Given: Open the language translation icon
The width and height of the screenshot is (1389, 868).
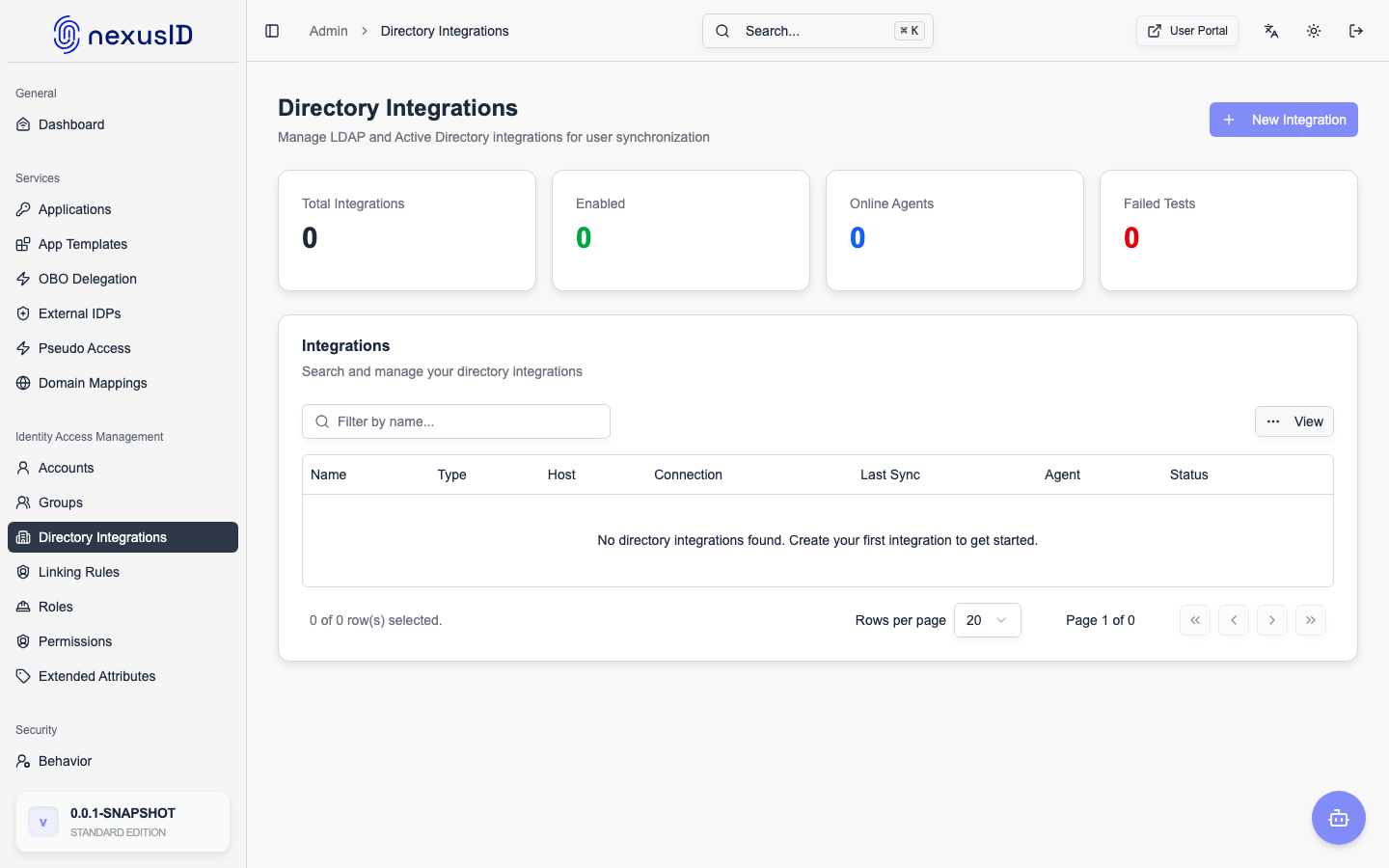Looking at the screenshot, I should [1271, 31].
